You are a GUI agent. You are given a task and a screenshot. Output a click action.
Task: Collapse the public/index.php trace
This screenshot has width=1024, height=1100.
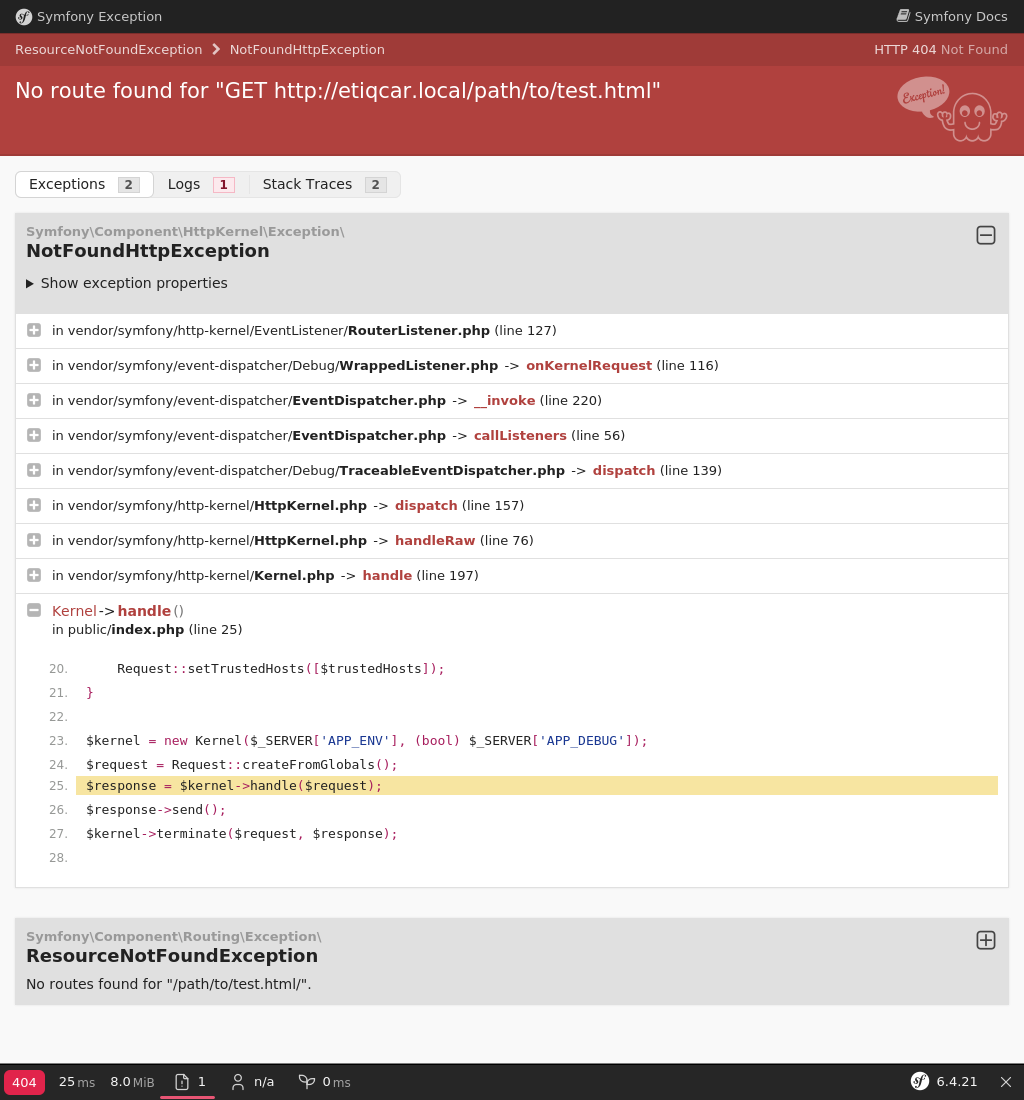click(x=34, y=611)
